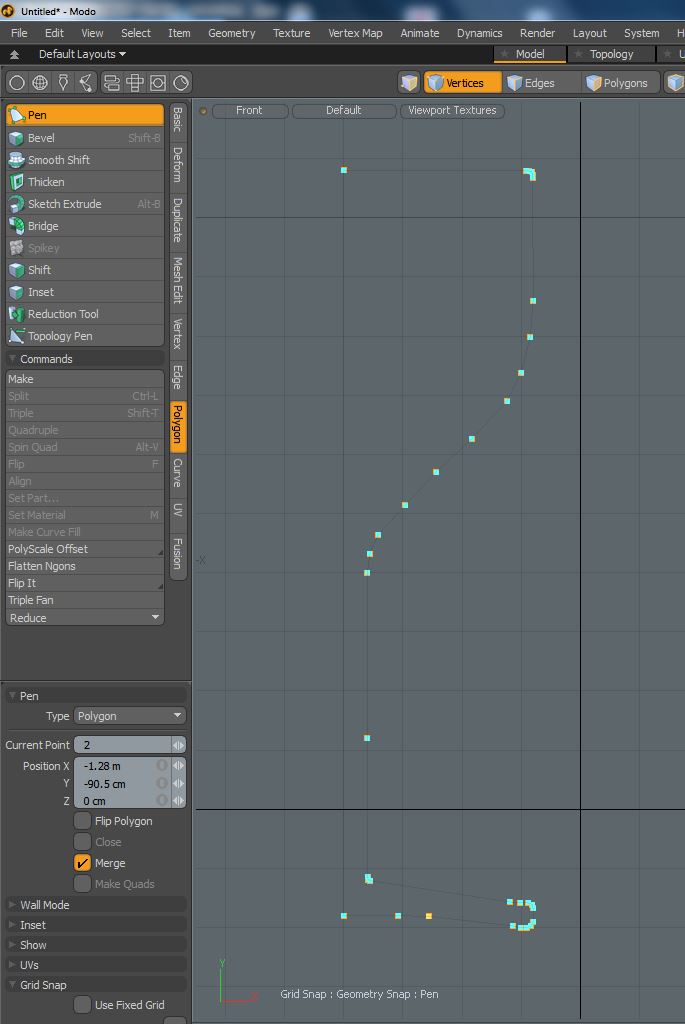Select the Pen tool in tool list

pyautogui.click(x=85, y=115)
